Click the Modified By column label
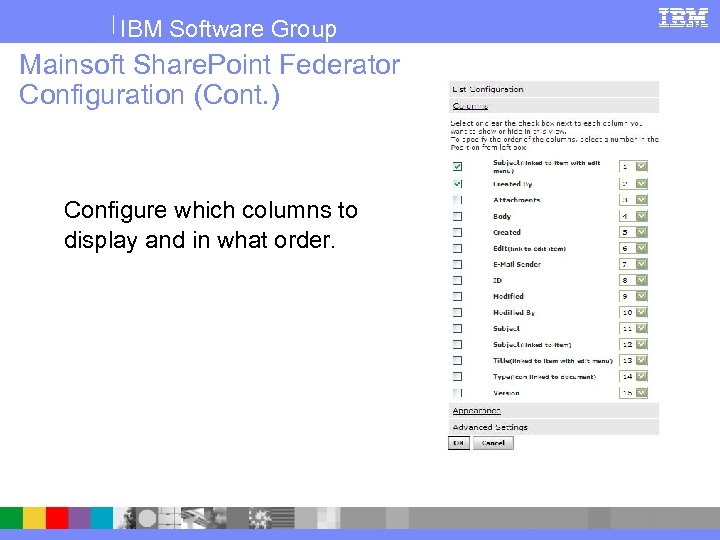This screenshot has height=540, width=720. 514,313
